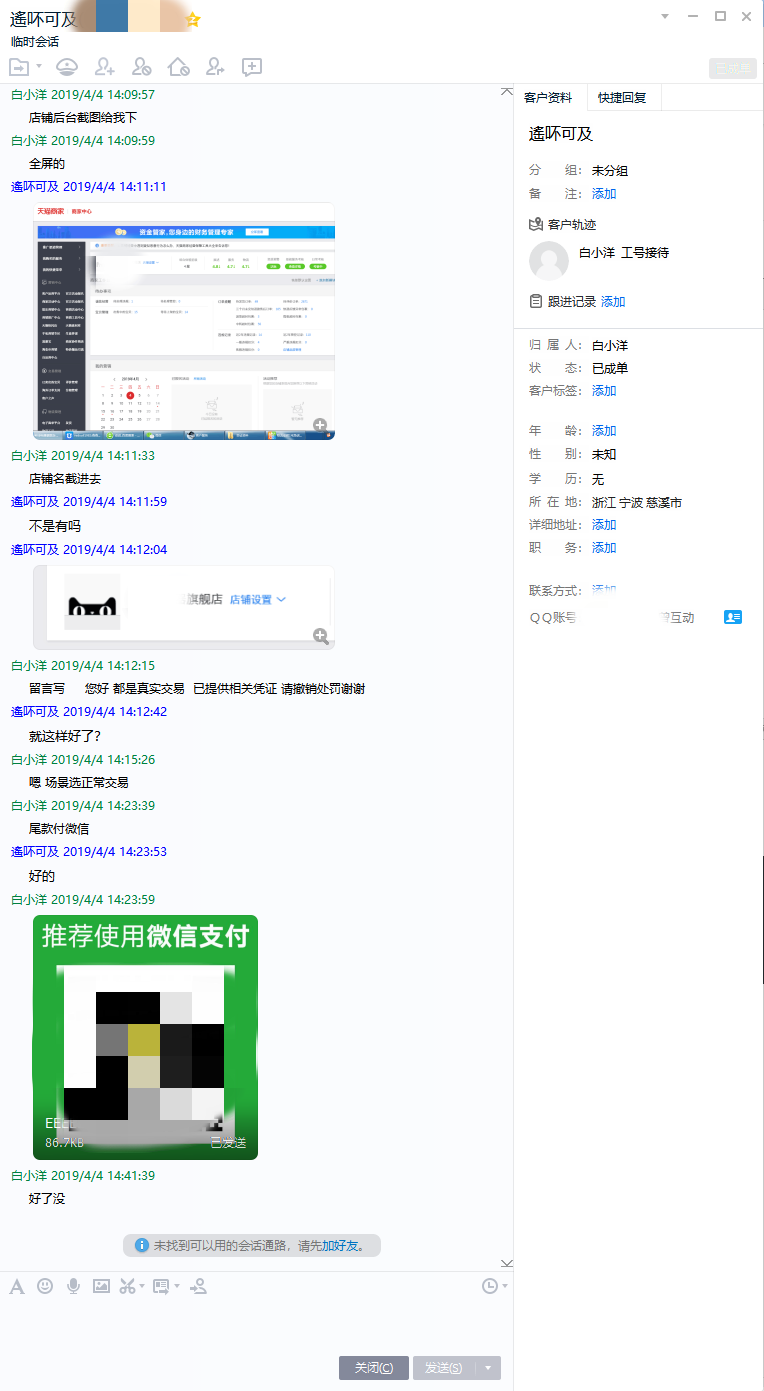
Task: Open the emoji smiley picker
Action: click(x=45, y=1286)
